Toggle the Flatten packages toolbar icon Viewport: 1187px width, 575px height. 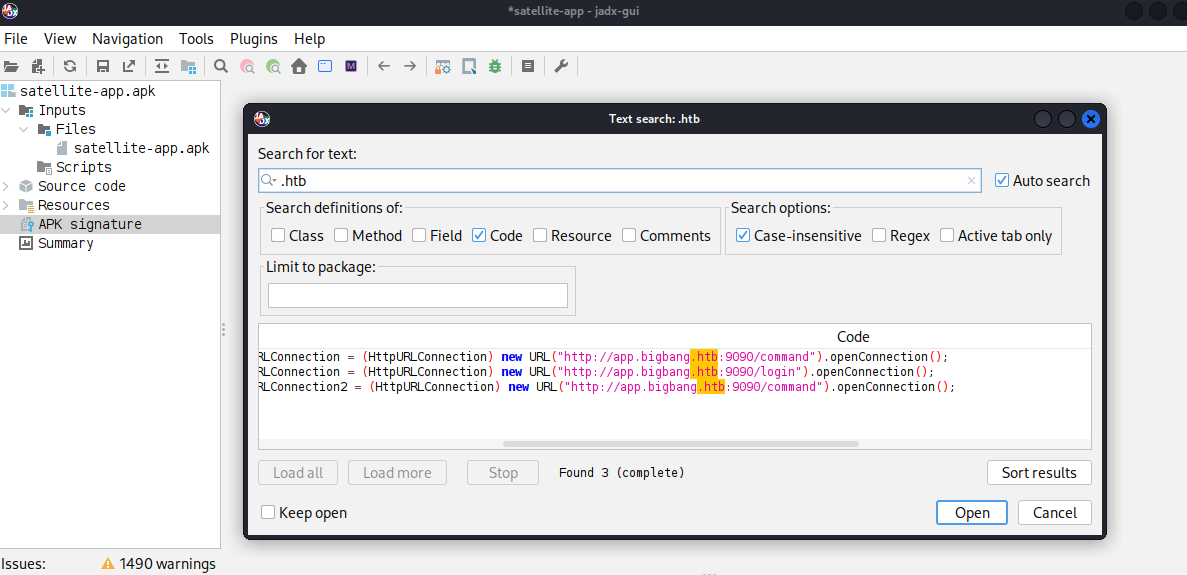tap(188, 67)
